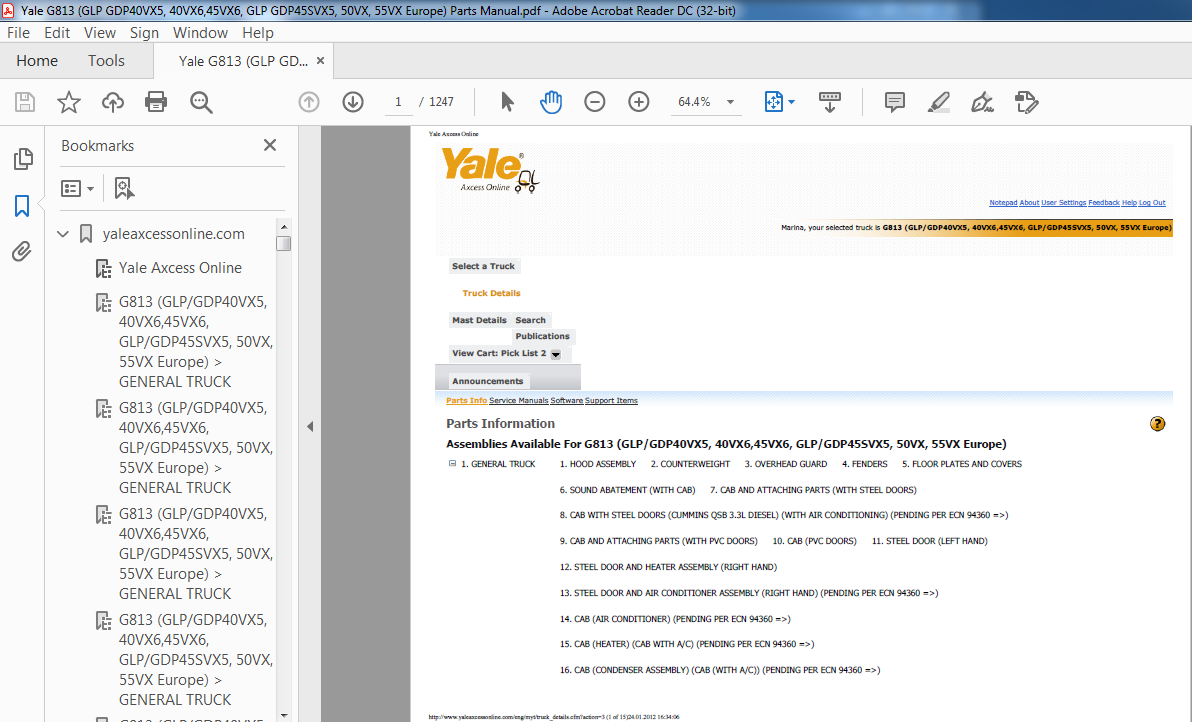Open the Sign menu
The height and width of the screenshot is (722, 1192).
(x=144, y=33)
